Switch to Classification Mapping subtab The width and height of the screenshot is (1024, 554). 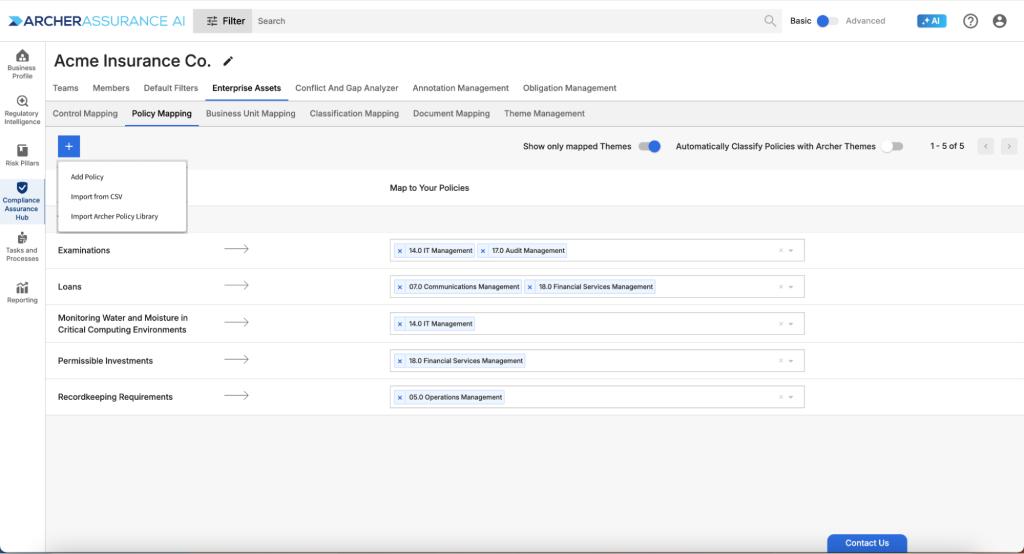coord(354,114)
